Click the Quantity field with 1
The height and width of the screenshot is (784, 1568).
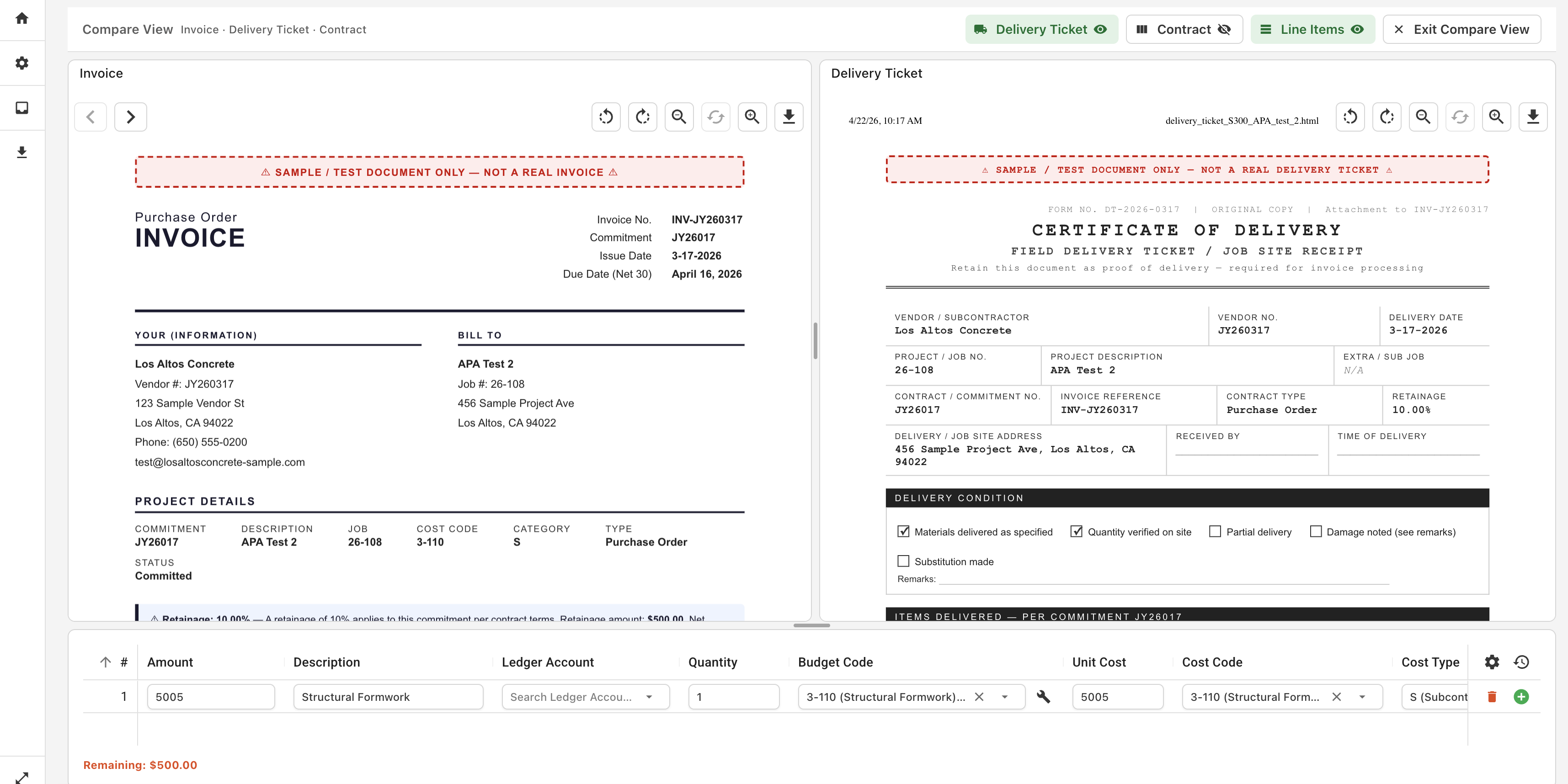click(733, 697)
